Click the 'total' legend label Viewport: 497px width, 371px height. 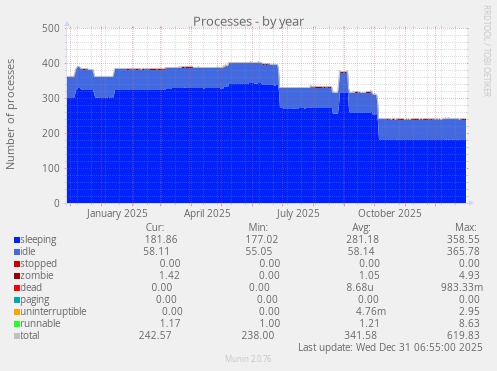(30, 335)
